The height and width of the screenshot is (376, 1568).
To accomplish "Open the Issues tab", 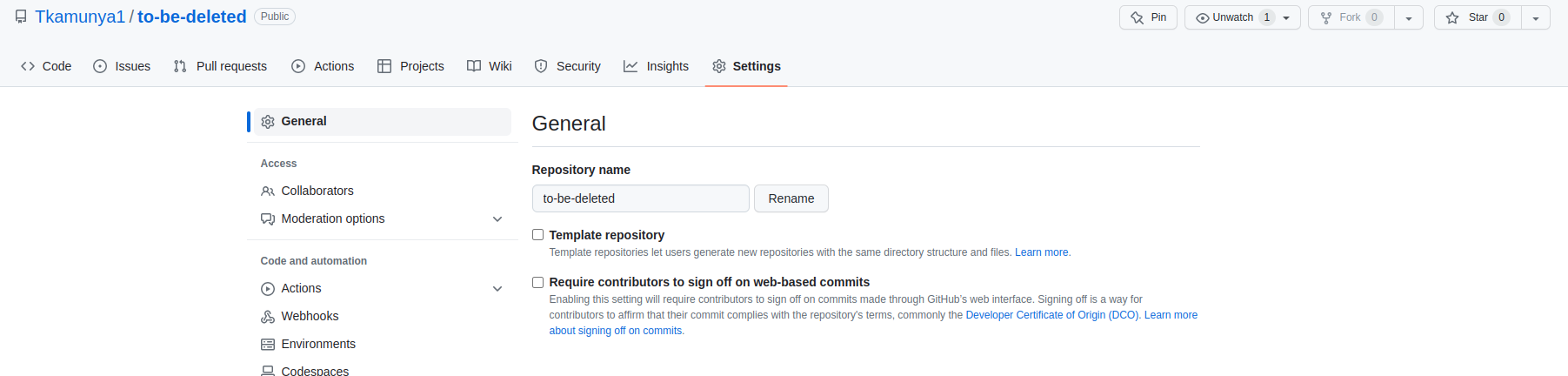I will coord(122,66).
